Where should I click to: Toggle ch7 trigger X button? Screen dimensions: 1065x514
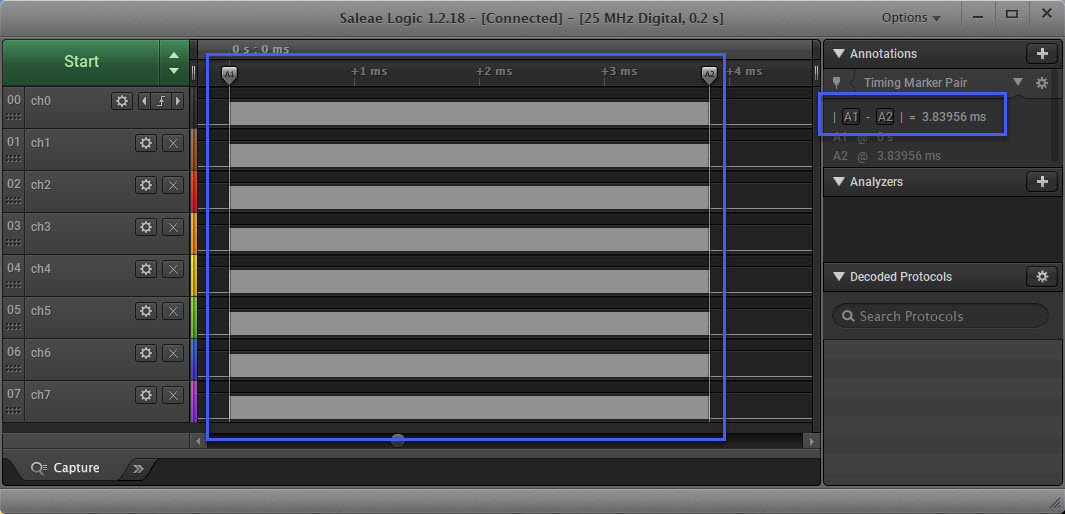point(172,395)
